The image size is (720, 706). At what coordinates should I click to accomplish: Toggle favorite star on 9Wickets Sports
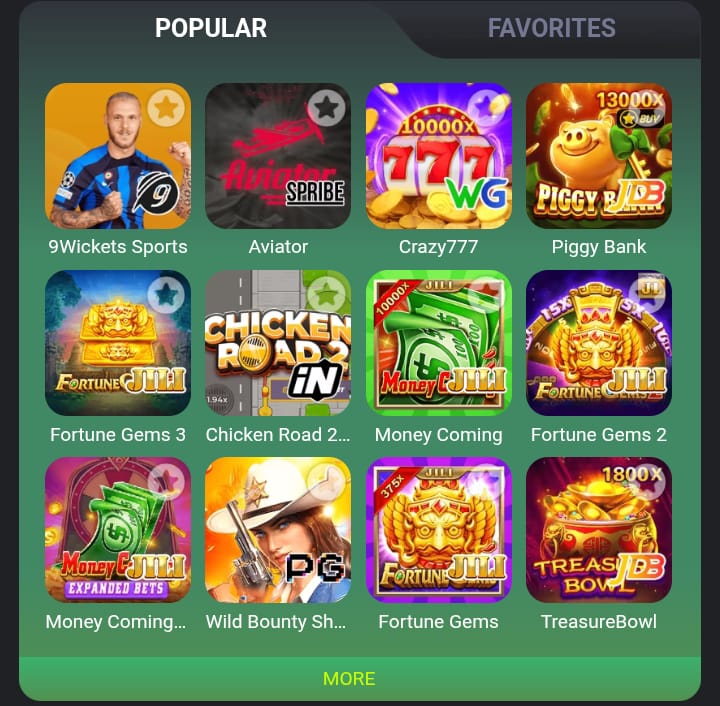point(166,108)
